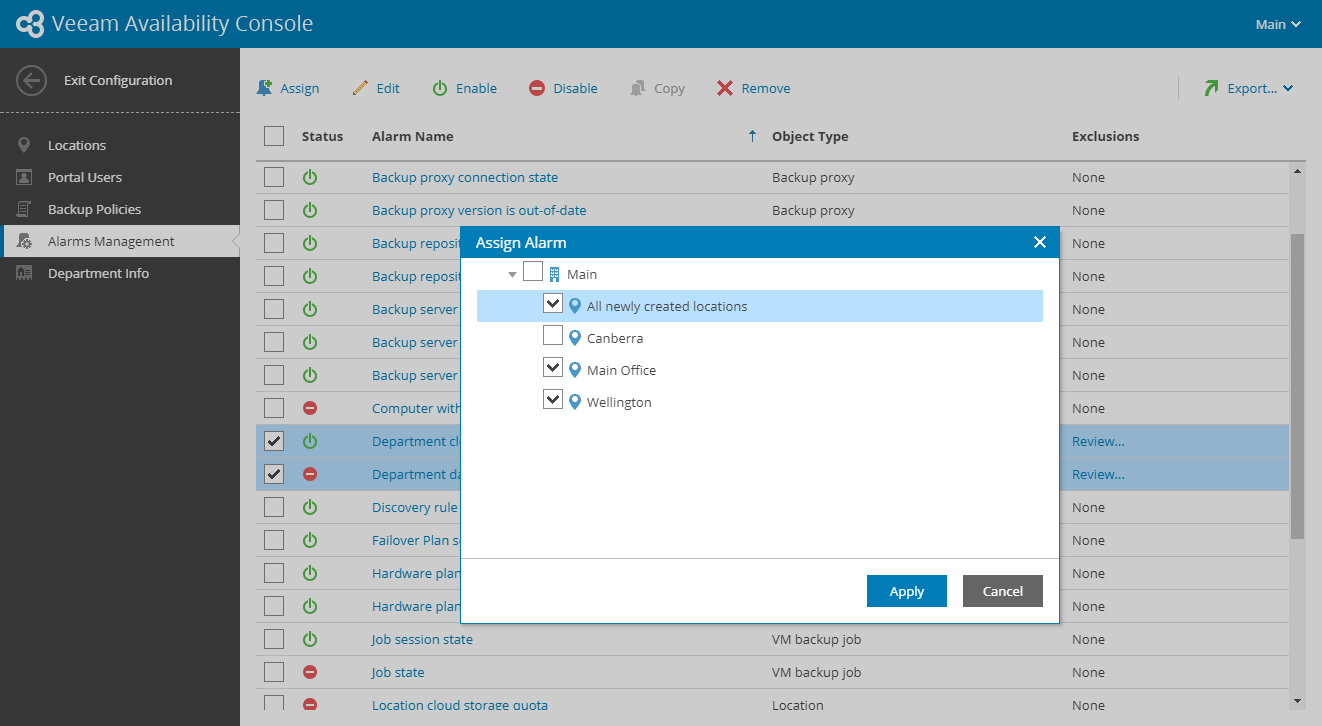Viewport: 1322px width, 726px height.
Task: Click the Object Type column header
Action: tap(810, 136)
